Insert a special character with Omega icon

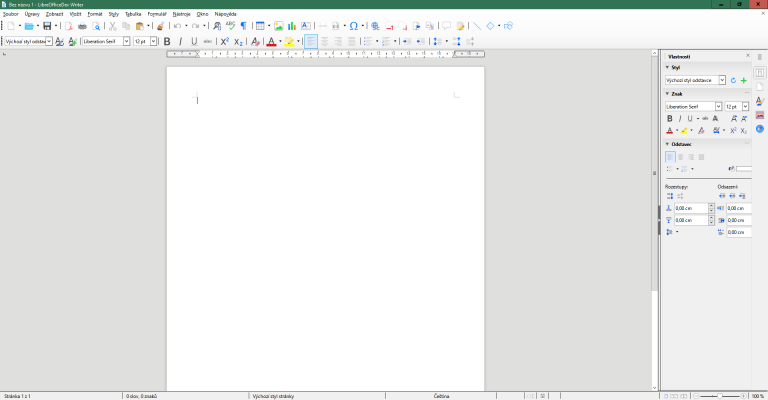(354, 26)
